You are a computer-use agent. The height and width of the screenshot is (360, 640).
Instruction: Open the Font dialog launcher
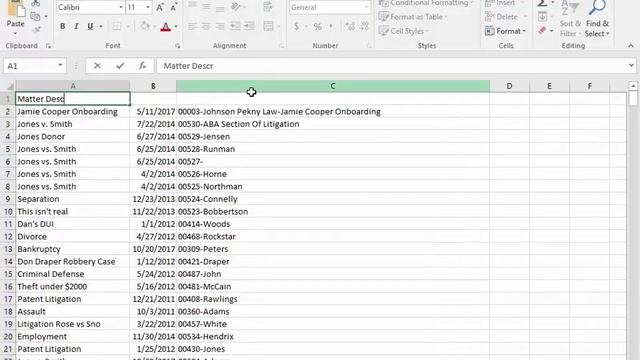177,46
